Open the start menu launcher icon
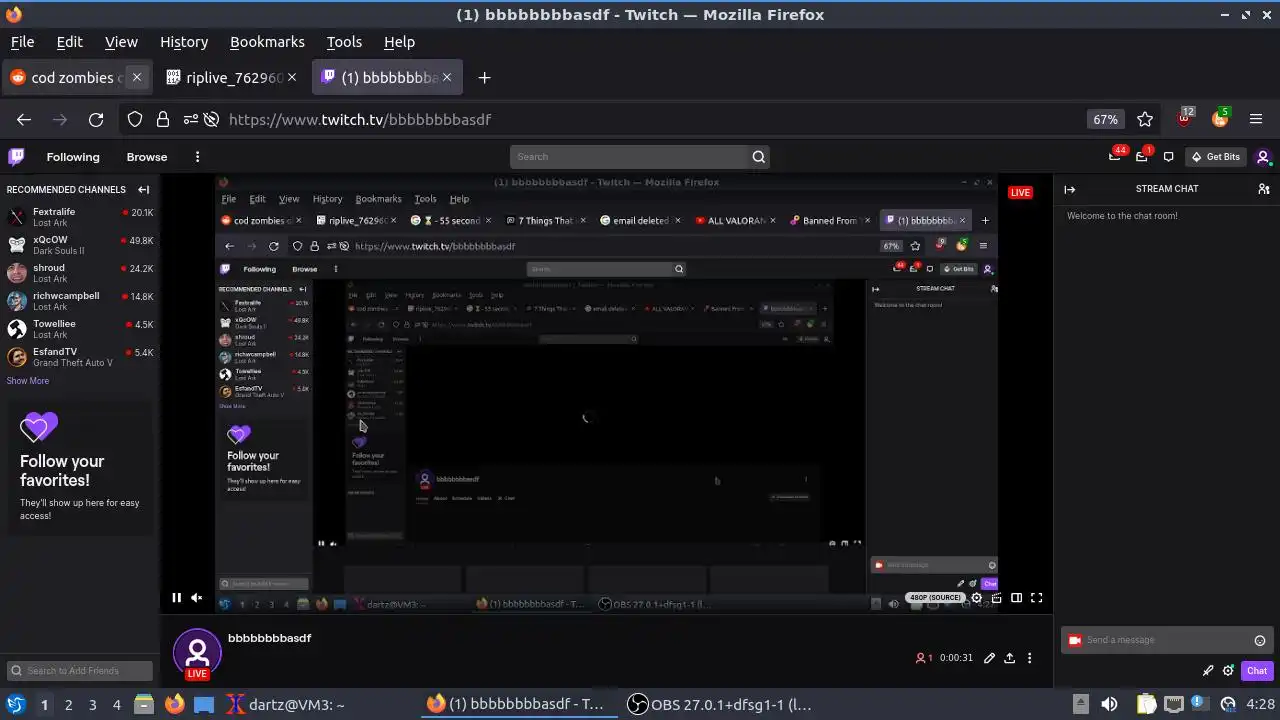 [x=15, y=704]
